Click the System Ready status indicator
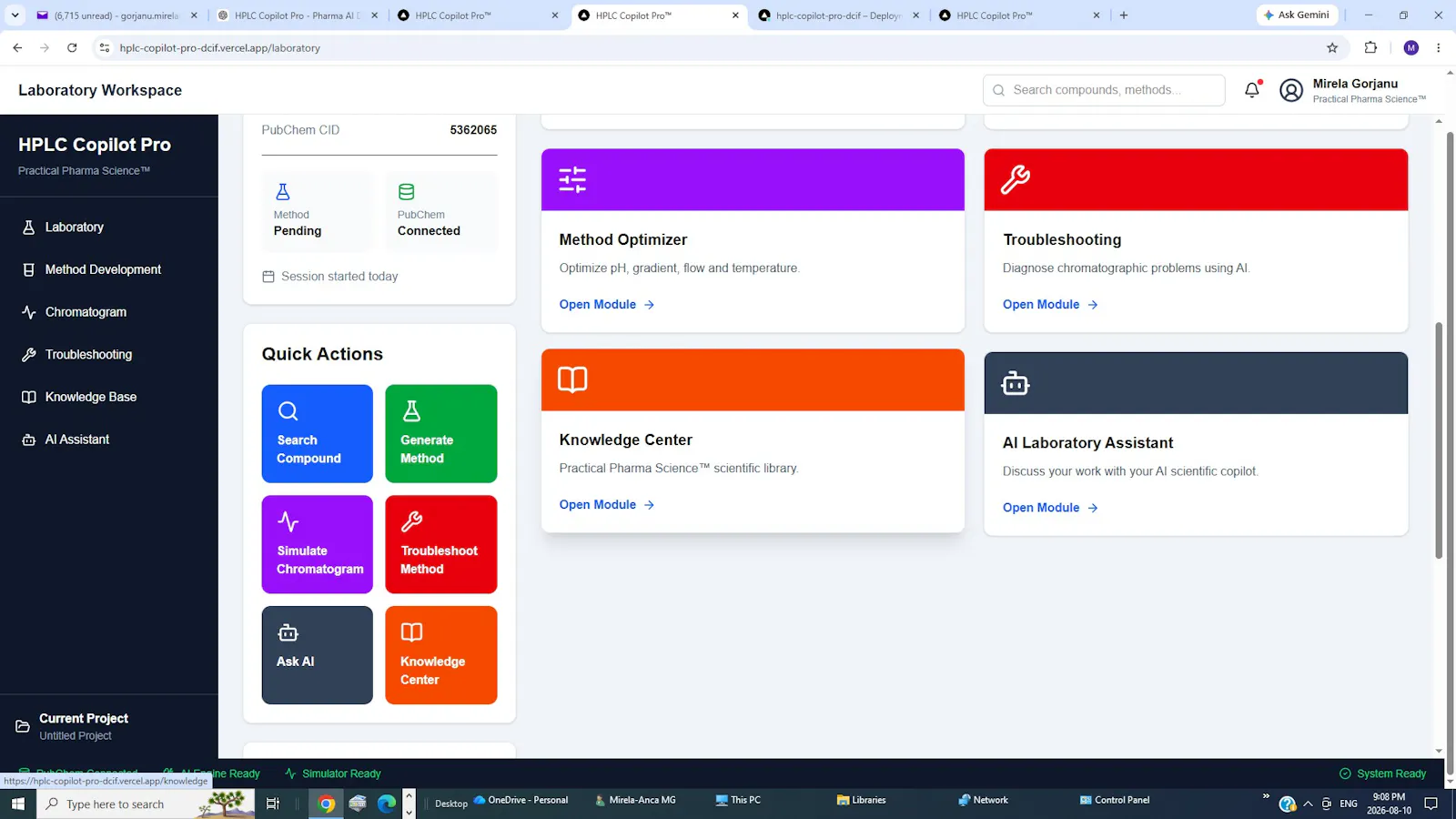This screenshot has width=1456, height=819. (1383, 773)
